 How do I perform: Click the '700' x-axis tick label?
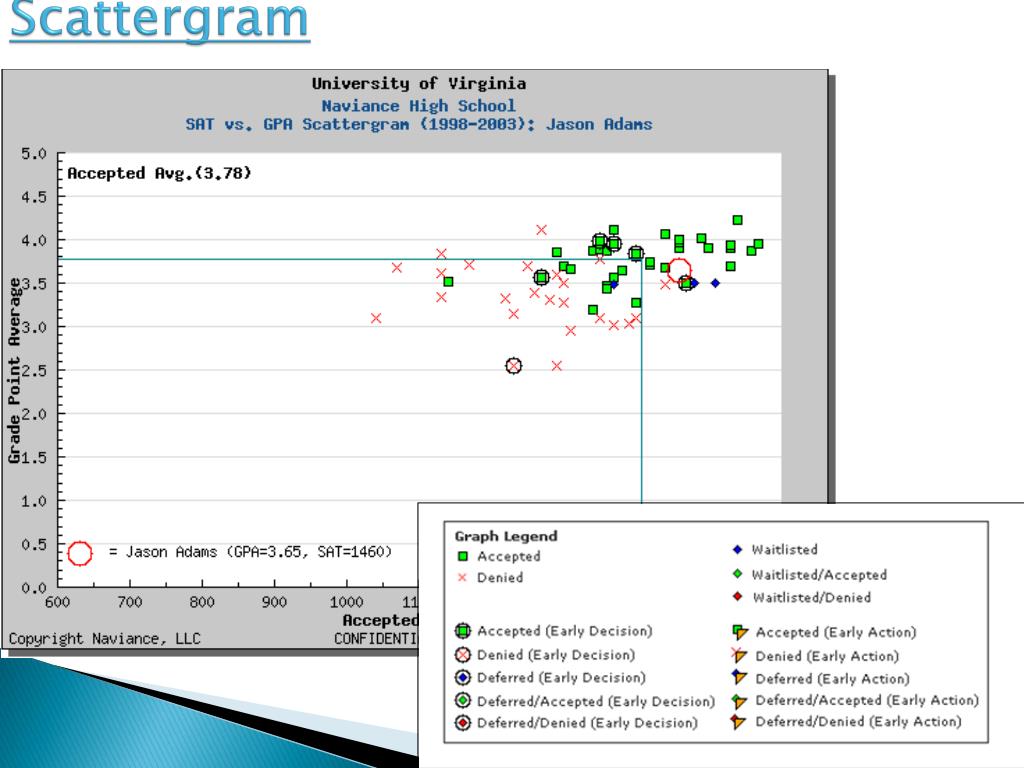tap(129, 602)
